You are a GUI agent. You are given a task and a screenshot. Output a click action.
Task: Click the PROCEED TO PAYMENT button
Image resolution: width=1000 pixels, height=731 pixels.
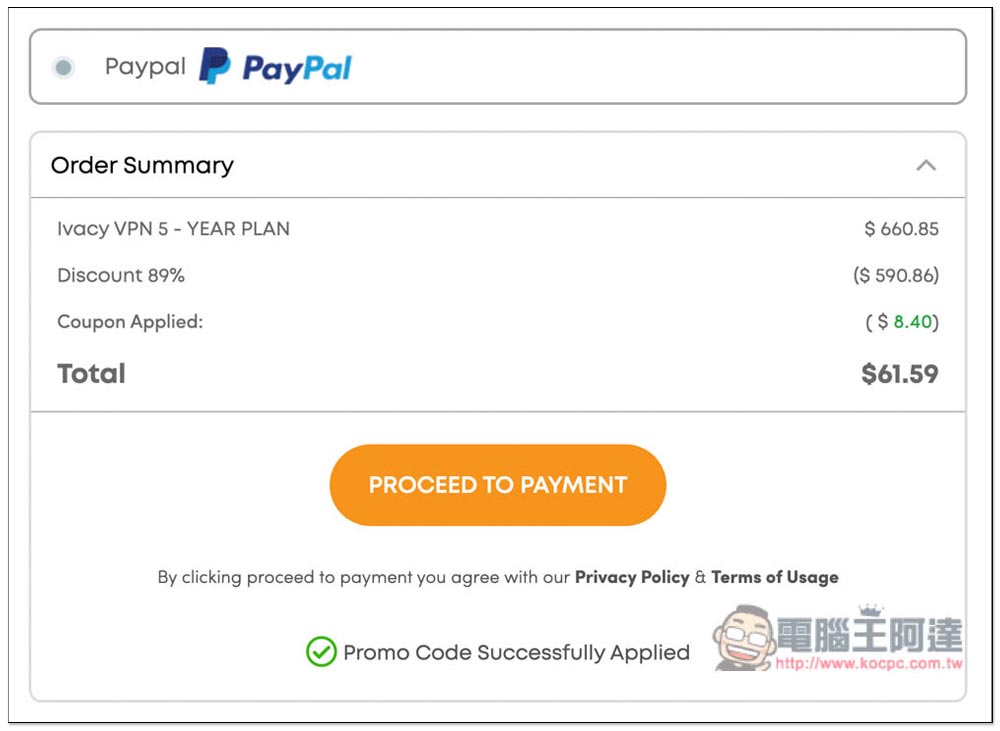click(x=497, y=485)
